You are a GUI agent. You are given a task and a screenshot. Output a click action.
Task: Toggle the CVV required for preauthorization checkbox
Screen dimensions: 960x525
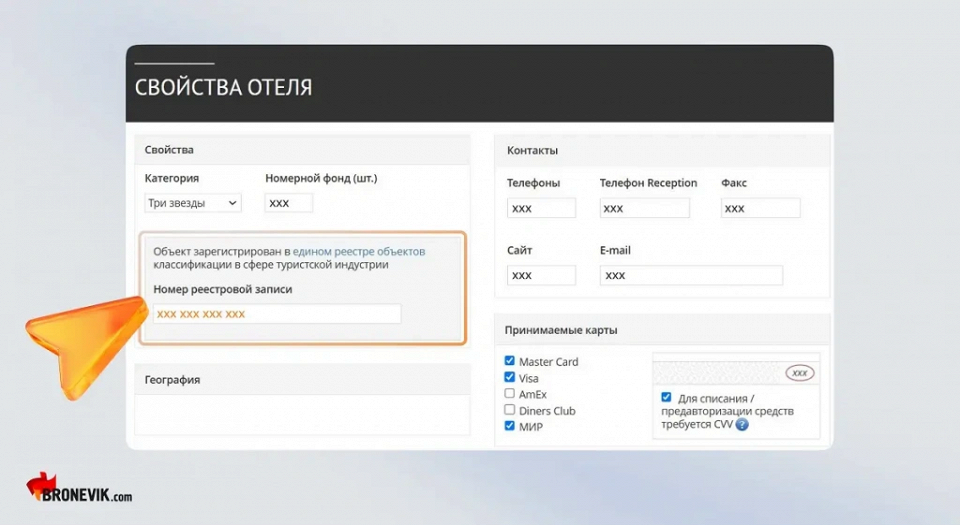point(667,397)
